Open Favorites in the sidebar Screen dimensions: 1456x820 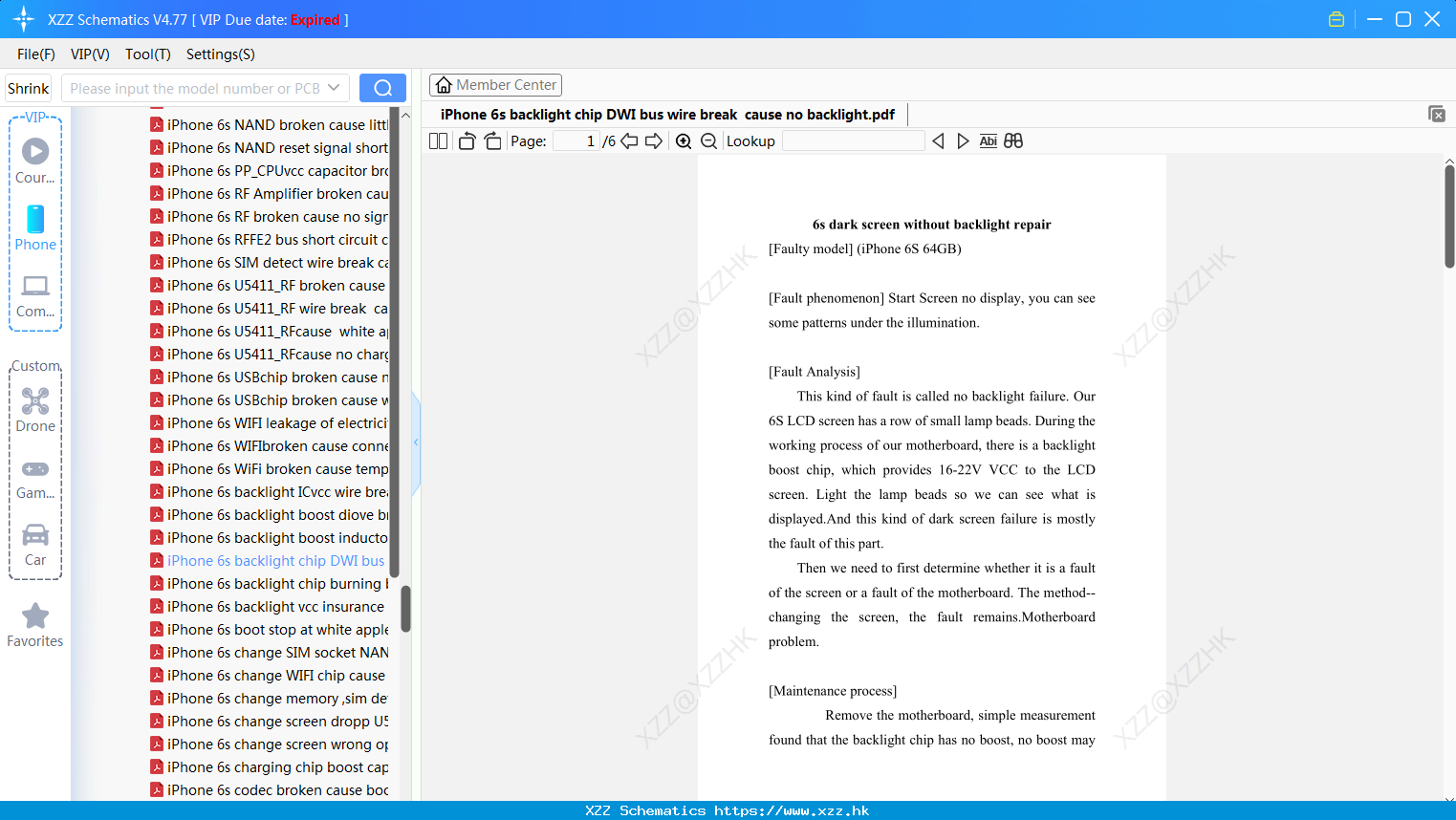click(x=35, y=625)
